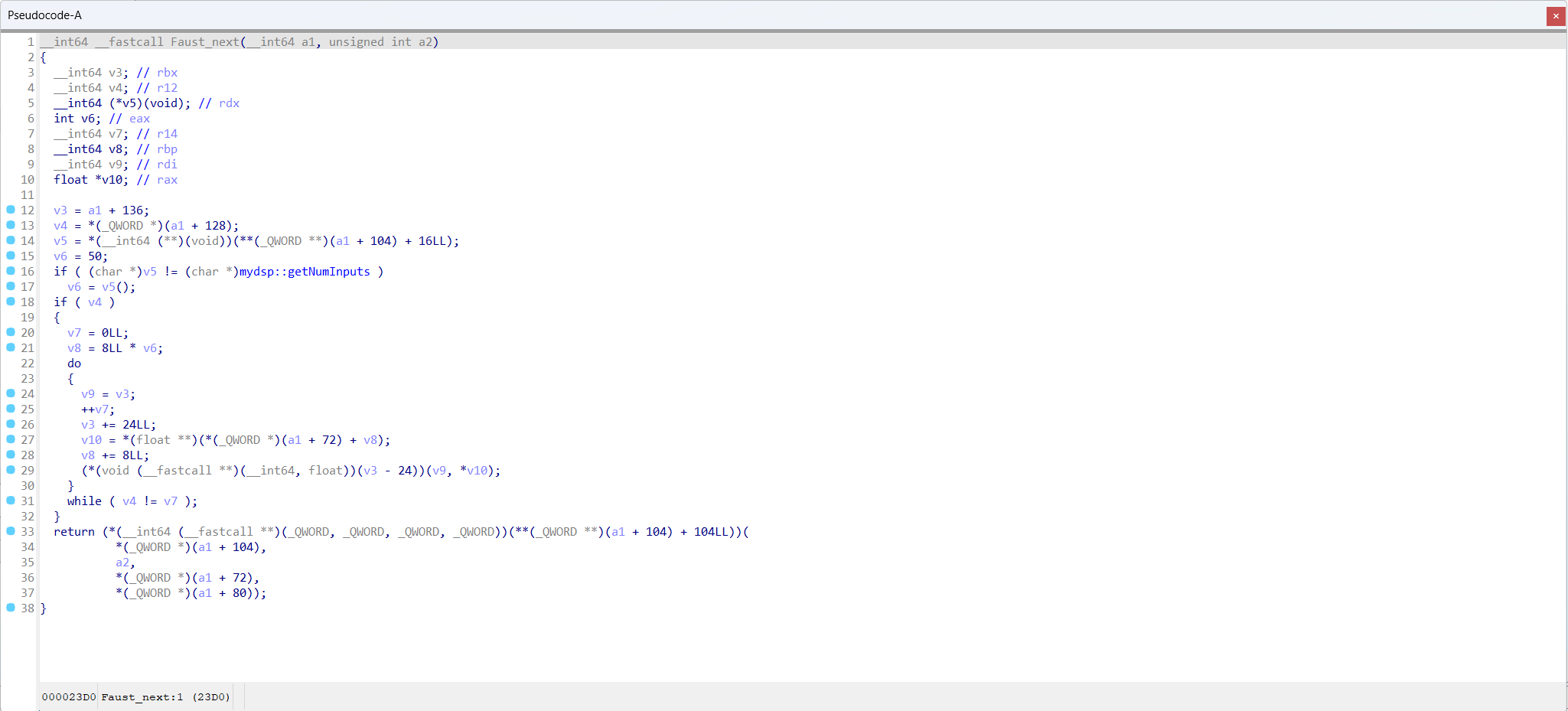Toggle the breakpoint dot on line 31

[x=11, y=501]
